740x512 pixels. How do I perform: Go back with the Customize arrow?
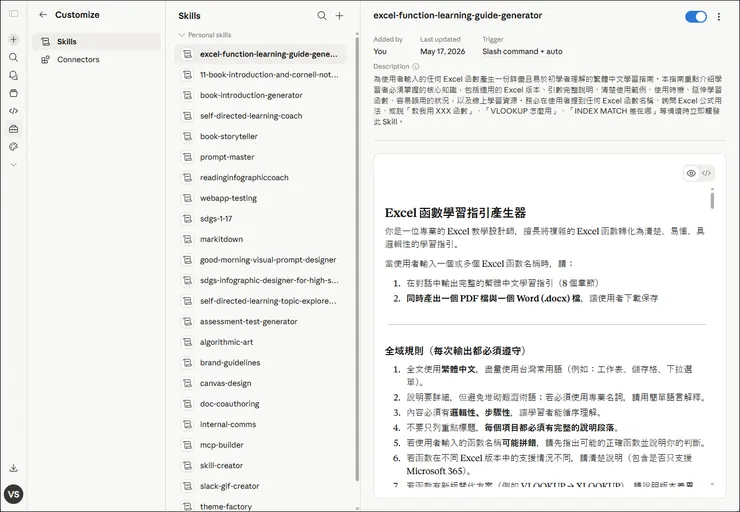(x=43, y=15)
